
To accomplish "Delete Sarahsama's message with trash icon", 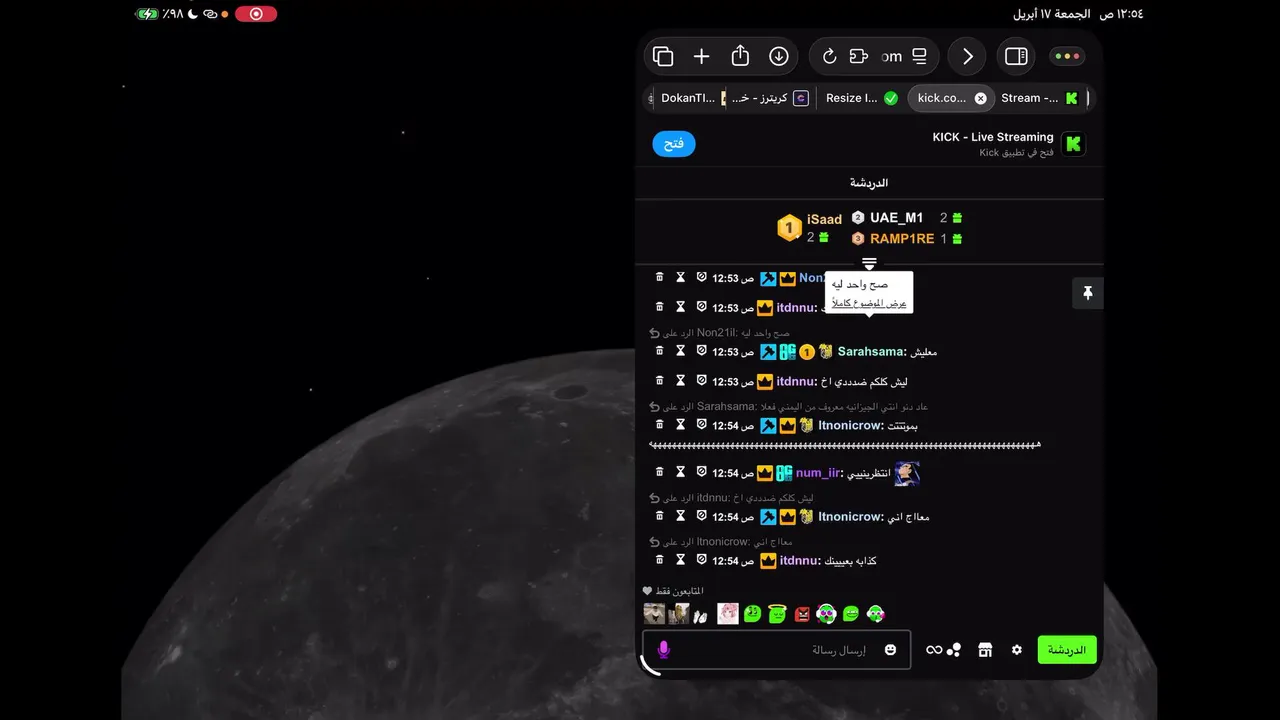I will 659,351.
